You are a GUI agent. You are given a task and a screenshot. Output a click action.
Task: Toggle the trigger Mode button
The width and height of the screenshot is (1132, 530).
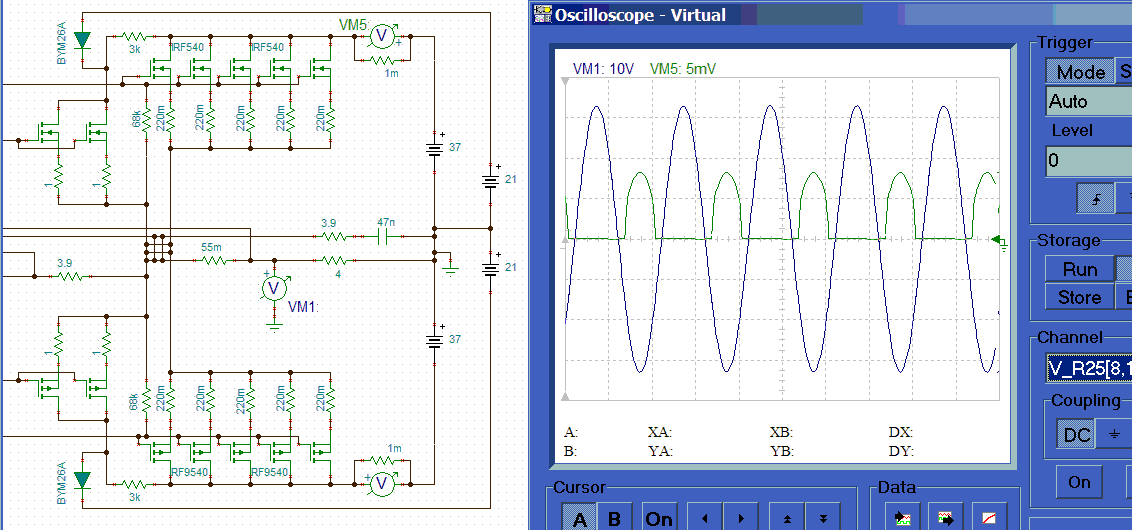tap(1080, 71)
